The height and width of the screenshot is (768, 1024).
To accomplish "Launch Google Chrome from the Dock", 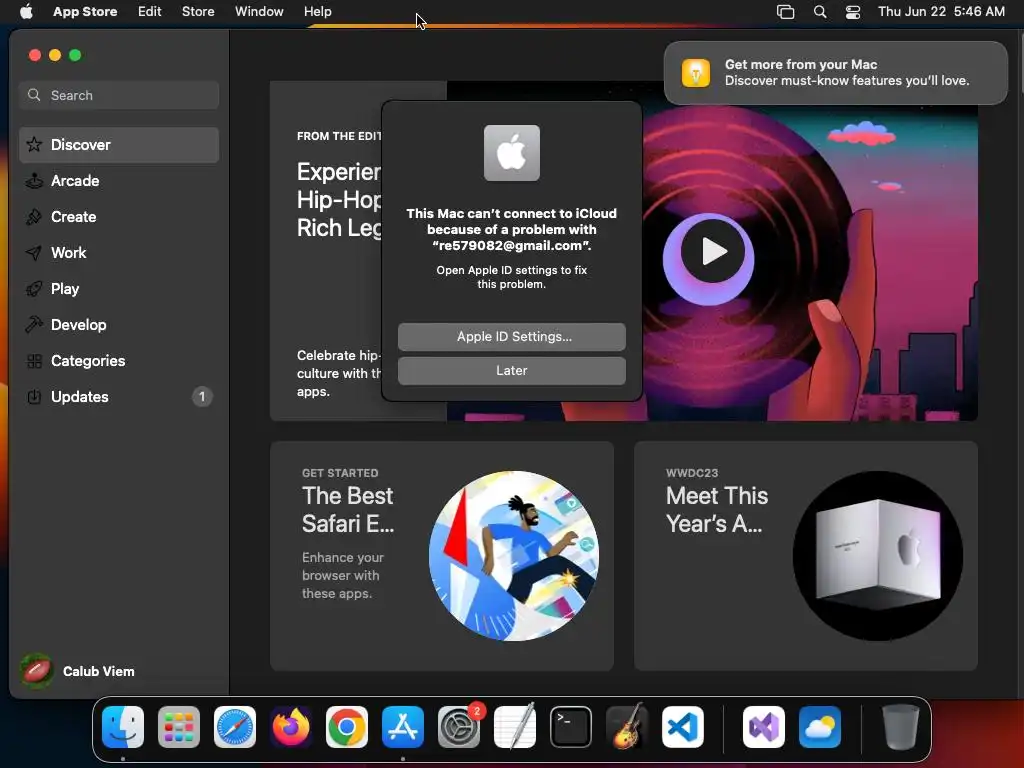I will pos(347,726).
